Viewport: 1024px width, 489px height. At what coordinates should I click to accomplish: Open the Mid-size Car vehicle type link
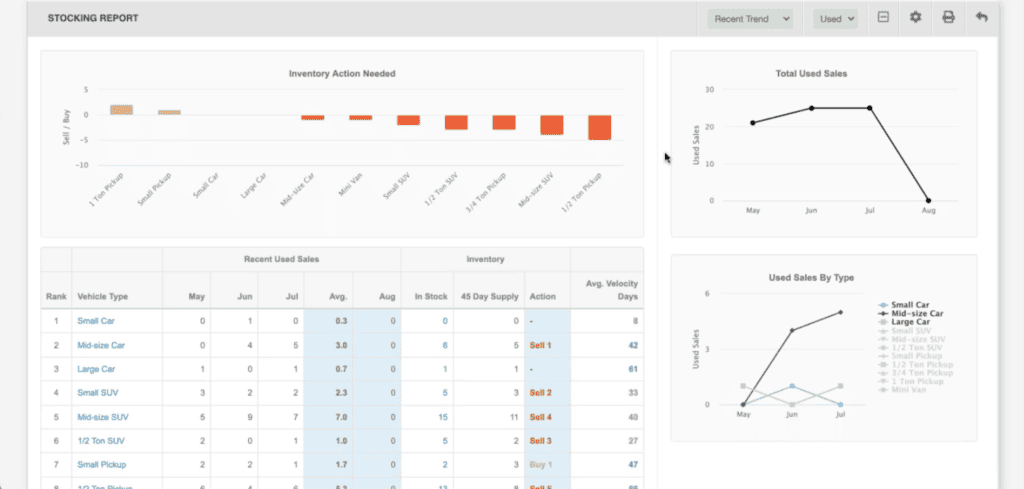101,345
